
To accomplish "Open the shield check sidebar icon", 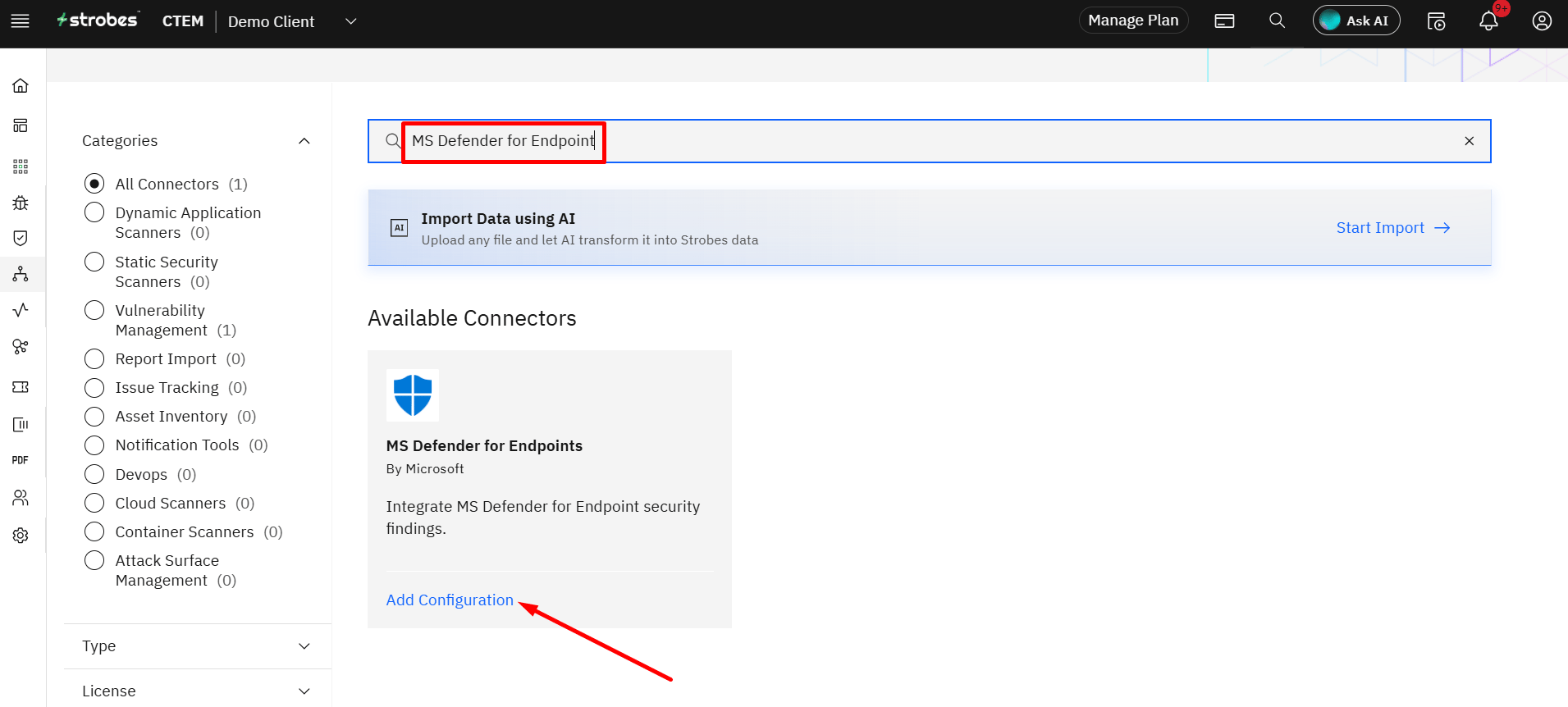I will [21, 238].
